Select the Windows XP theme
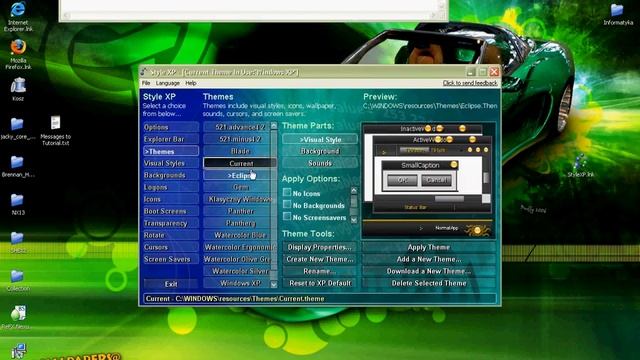This screenshot has height=360, width=640. (237, 283)
